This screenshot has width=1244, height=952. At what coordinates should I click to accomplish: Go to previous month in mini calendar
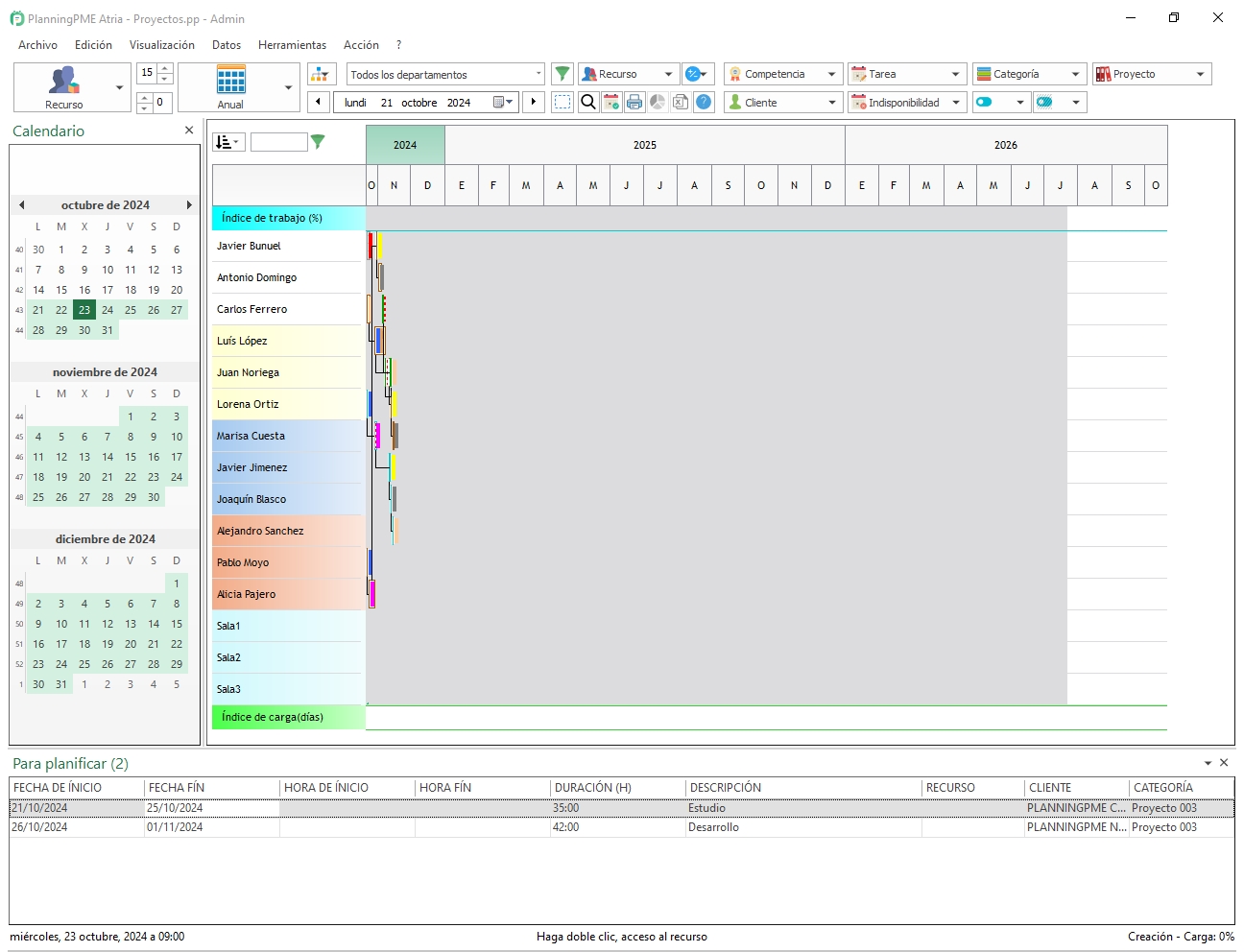21,205
